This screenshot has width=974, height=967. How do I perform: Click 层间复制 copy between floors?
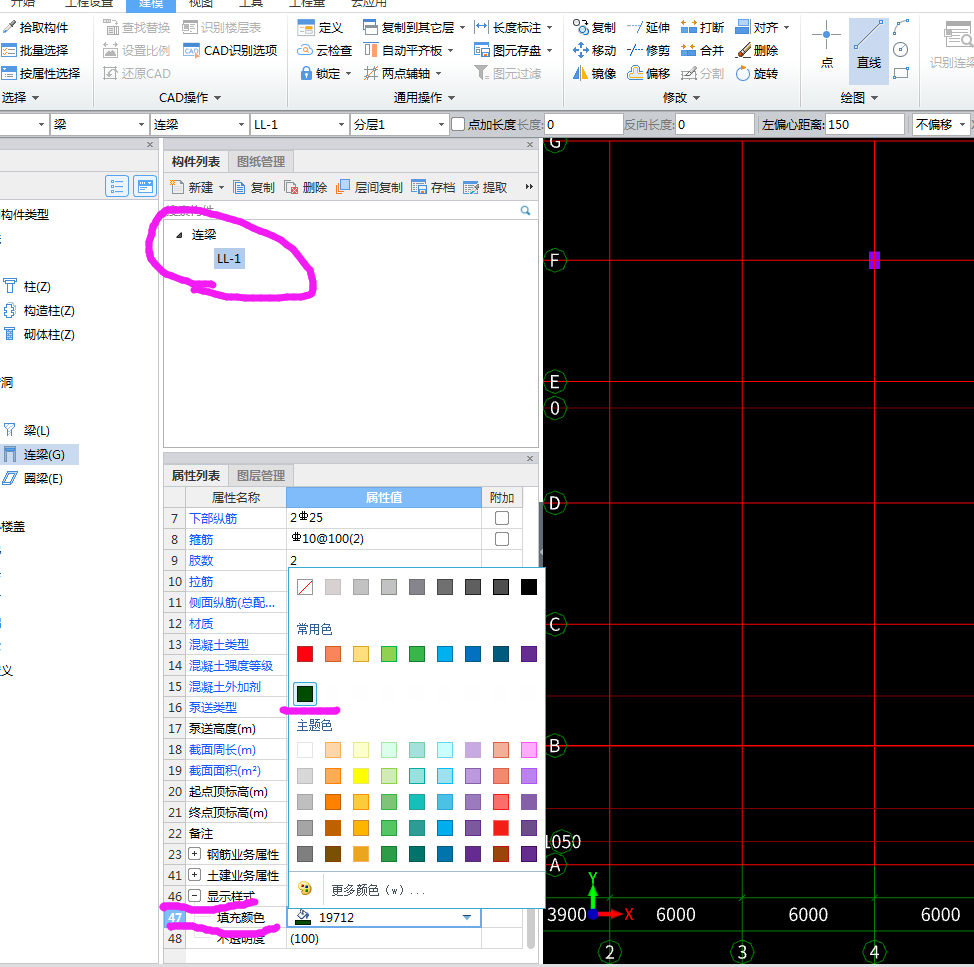pyautogui.click(x=369, y=188)
